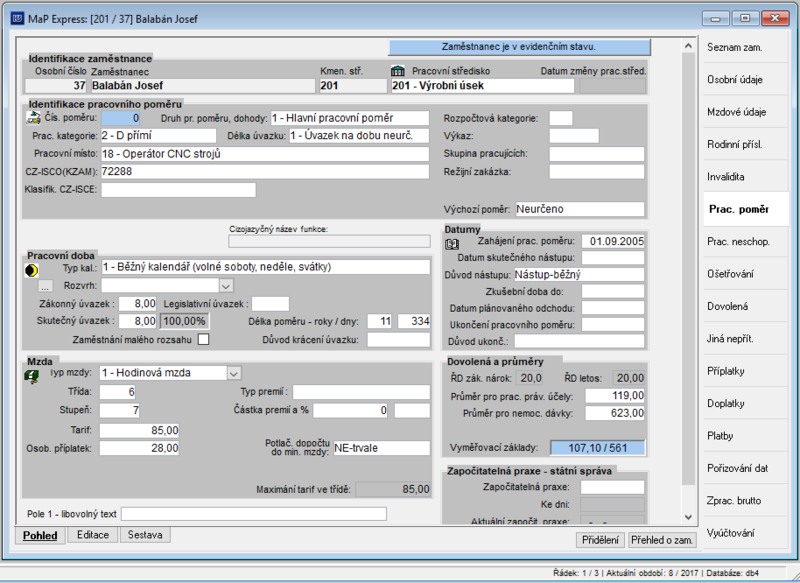800x583 pixels.
Task: Click the Přehled o zam. button
Action: point(662,540)
